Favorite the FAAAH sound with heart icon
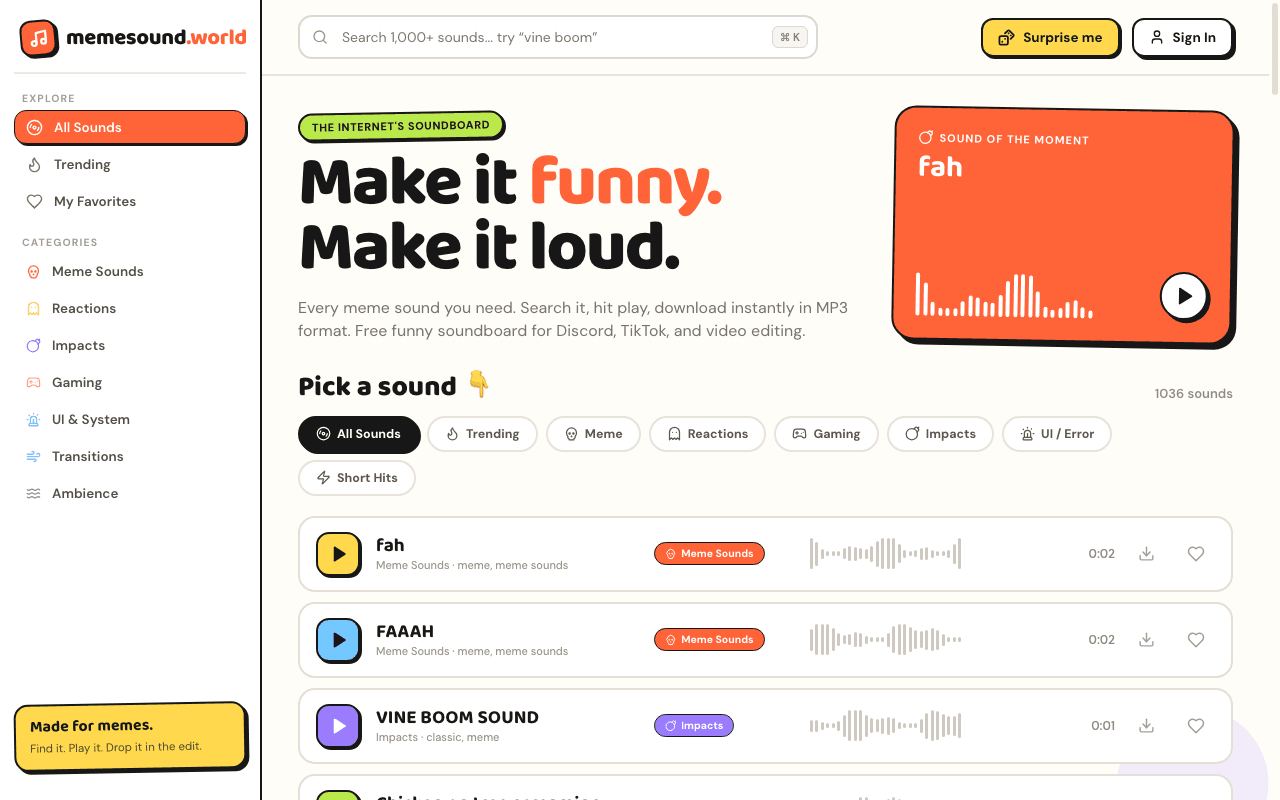The width and height of the screenshot is (1280, 800). (1196, 640)
